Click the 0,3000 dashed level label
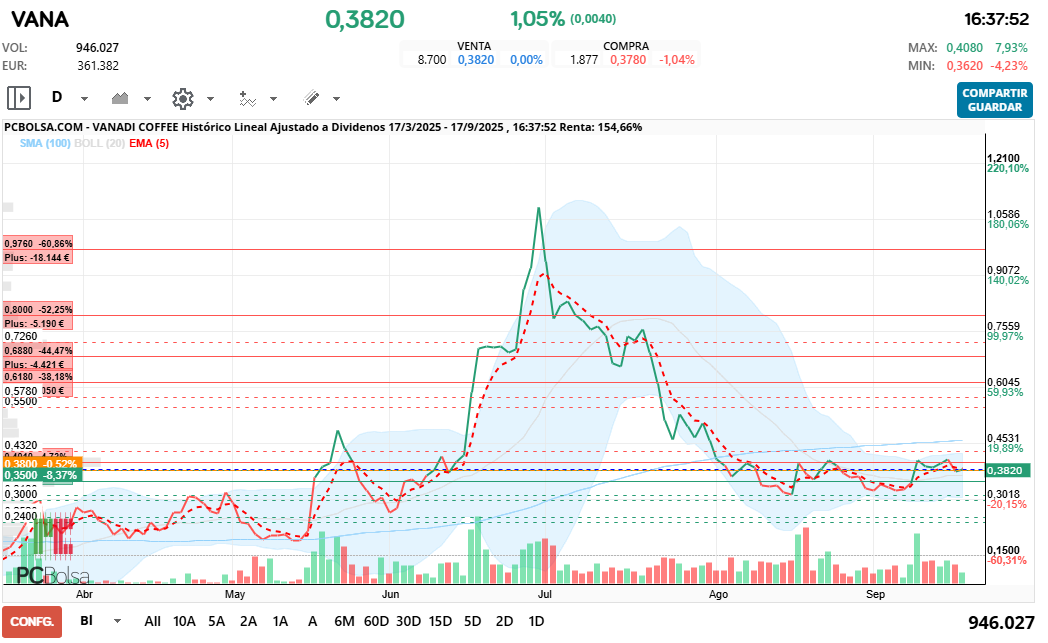 tap(21, 495)
